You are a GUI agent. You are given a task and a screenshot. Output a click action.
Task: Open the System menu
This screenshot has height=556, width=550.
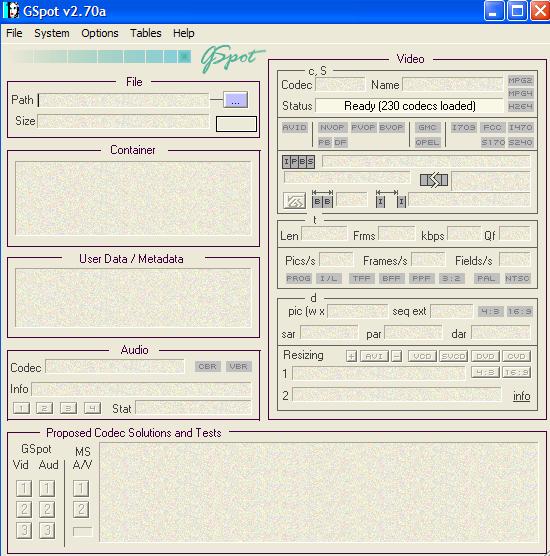pos(52,33)
